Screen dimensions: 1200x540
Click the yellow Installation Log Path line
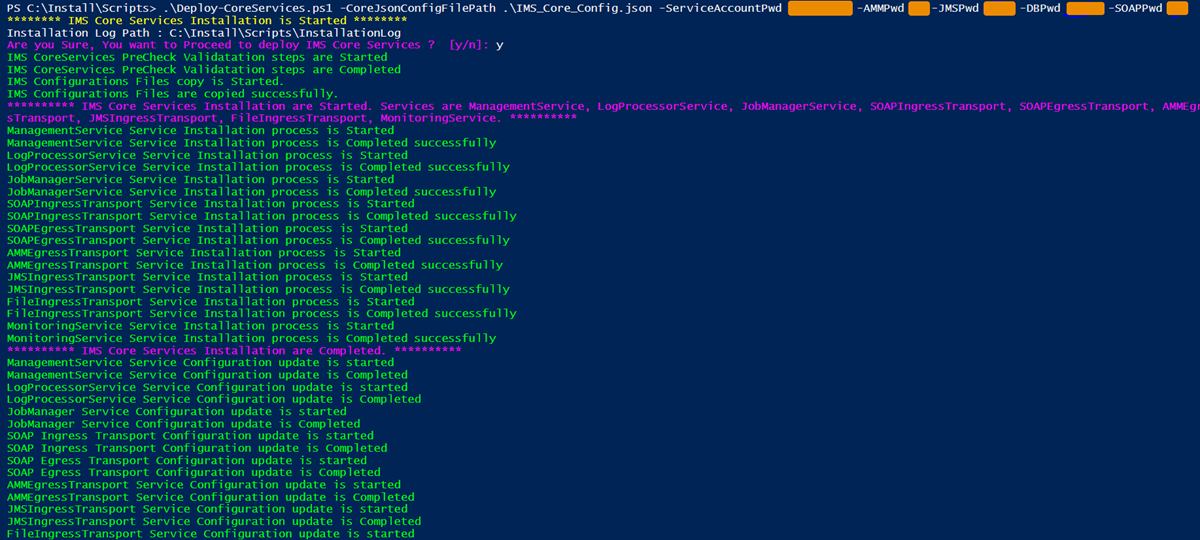[x=204, y=33]
